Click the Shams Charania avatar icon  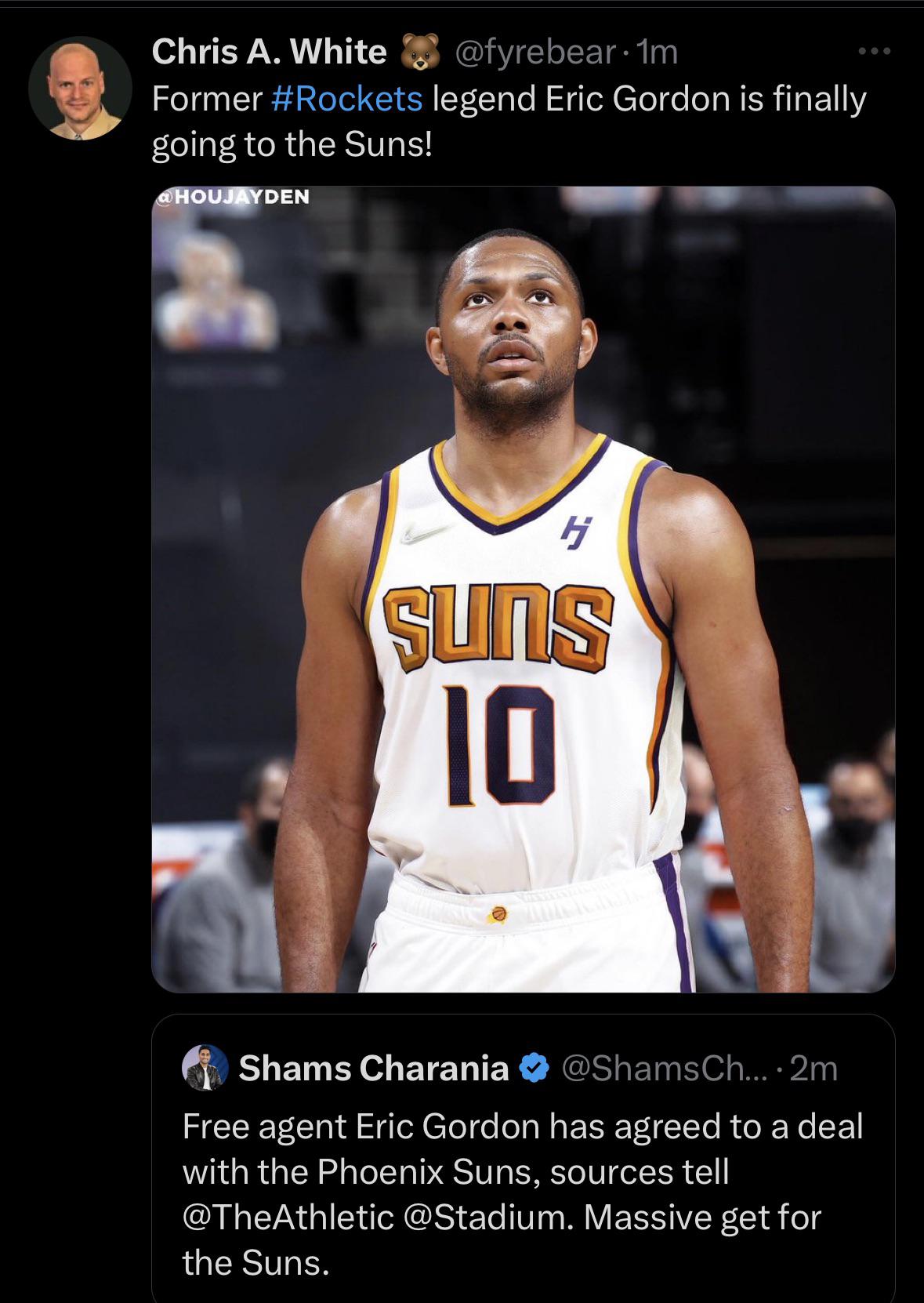[205, 1068]
